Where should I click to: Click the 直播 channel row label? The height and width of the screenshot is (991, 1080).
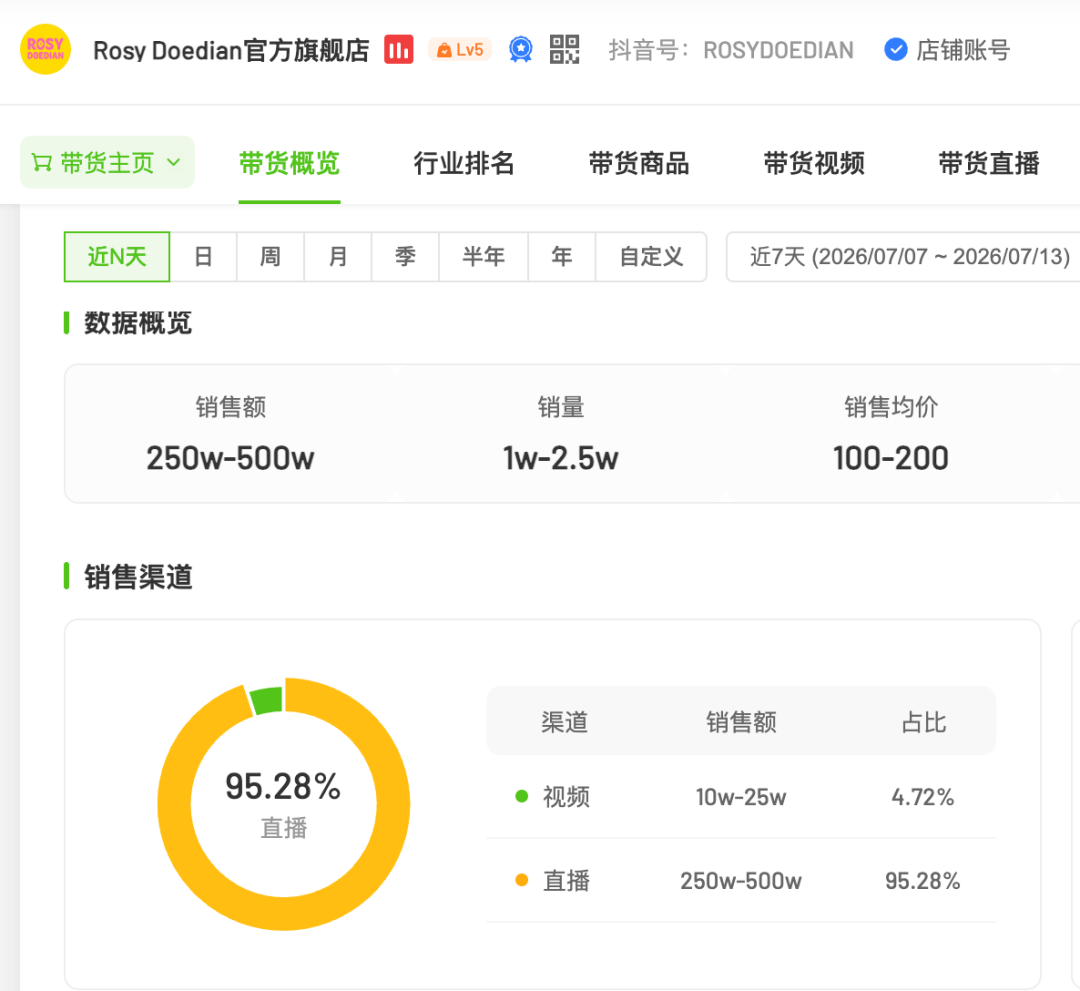pyautogui.click(x=566, y=881)
